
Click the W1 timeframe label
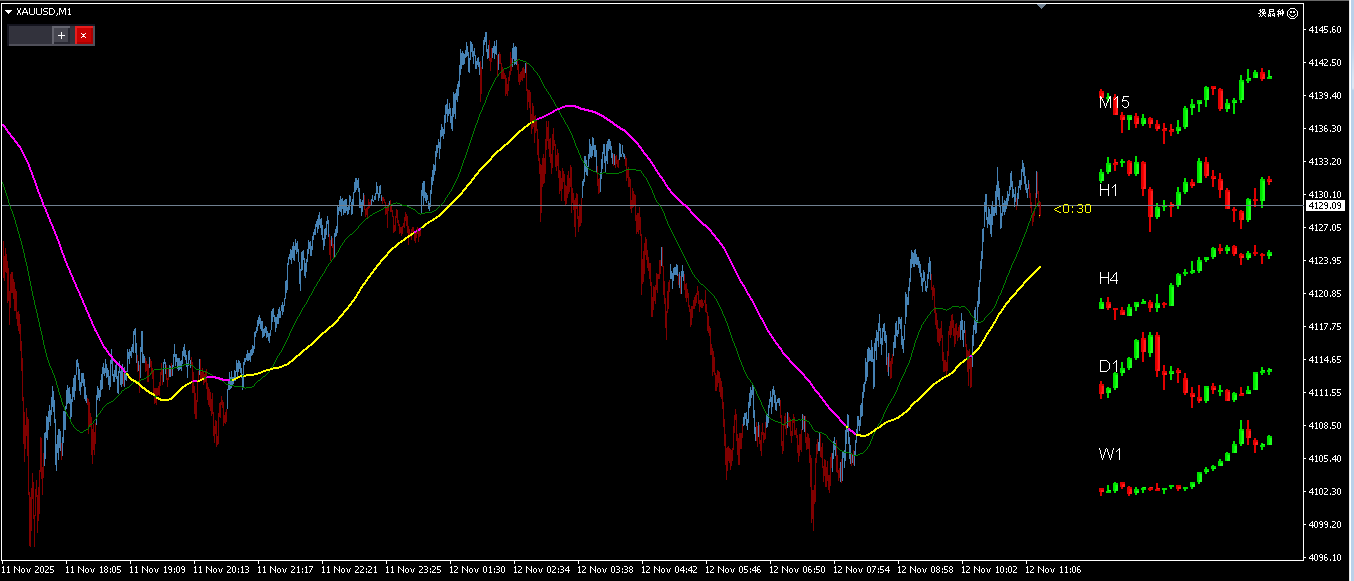[x=1110, y=455]
